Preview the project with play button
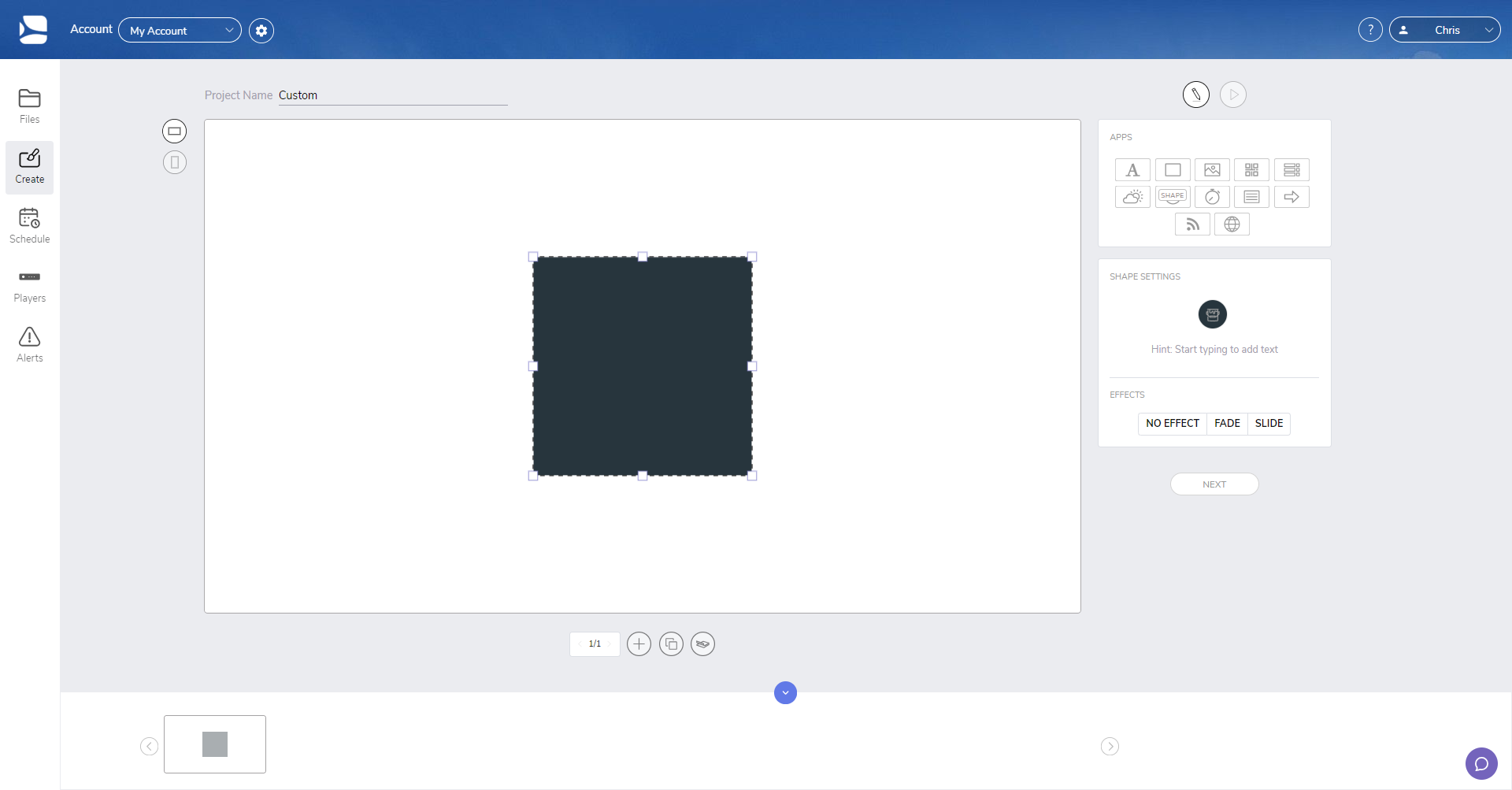 1233,95
